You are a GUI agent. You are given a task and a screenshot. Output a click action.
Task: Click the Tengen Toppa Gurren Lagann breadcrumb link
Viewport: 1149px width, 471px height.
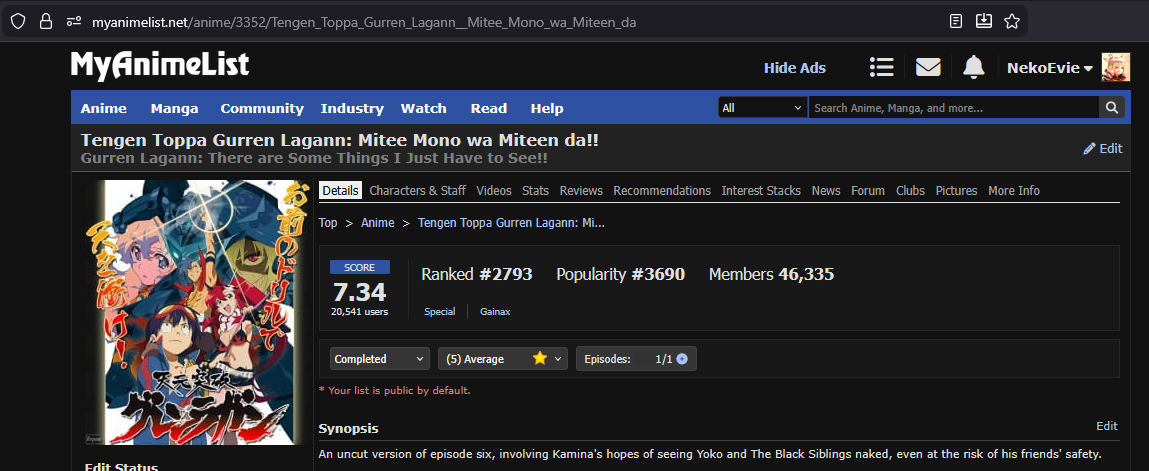pyautogui.click(x=511, y=223)
